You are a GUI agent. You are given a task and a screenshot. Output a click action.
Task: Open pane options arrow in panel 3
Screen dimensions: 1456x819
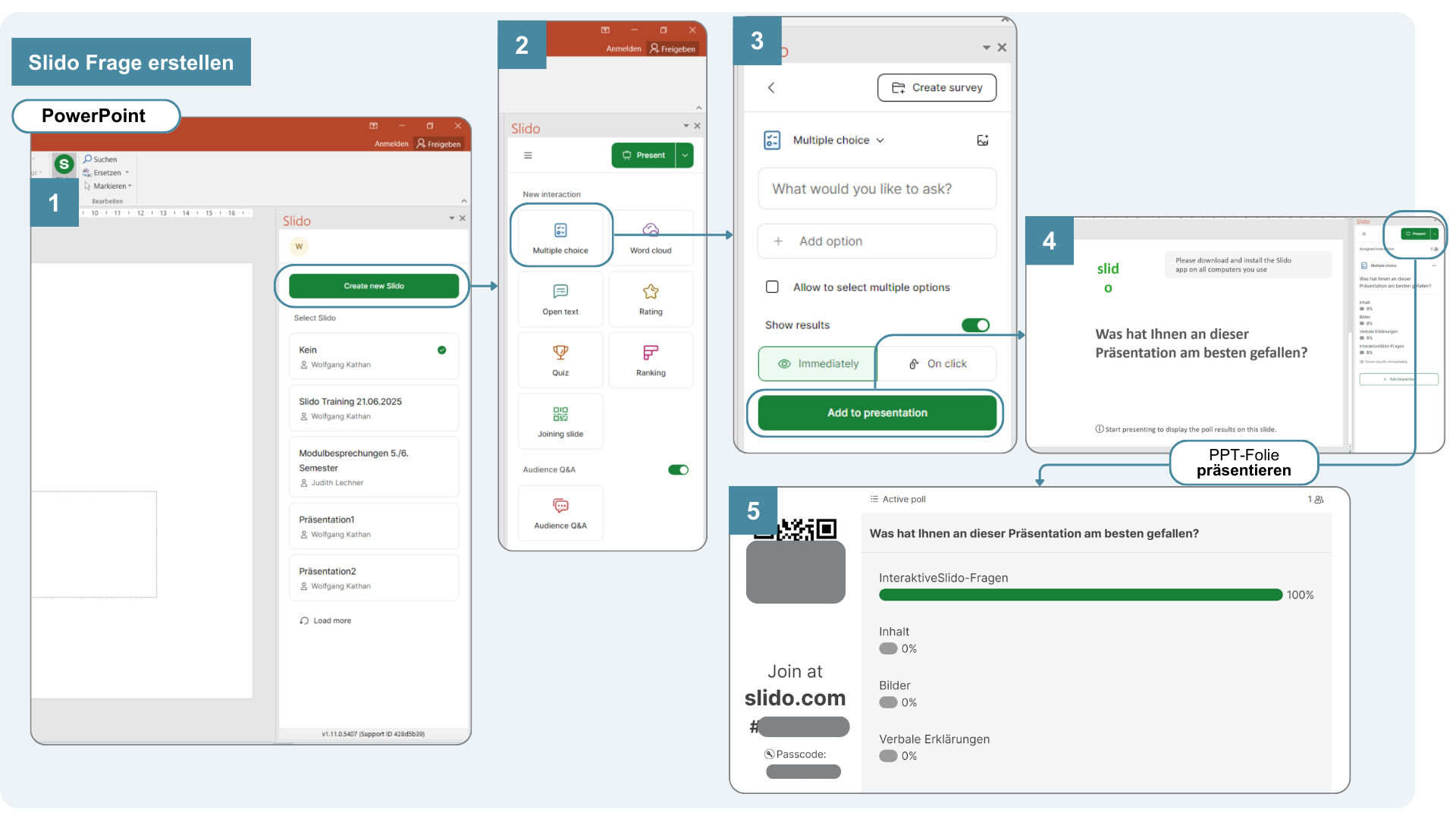pos(987,48)
